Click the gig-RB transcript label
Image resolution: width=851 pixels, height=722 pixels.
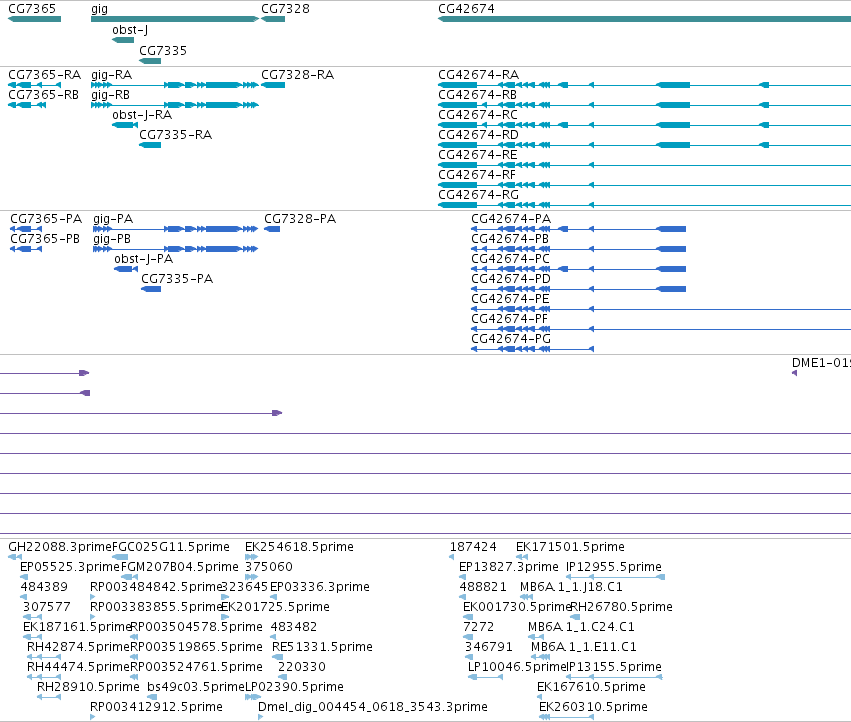[111, 95]
